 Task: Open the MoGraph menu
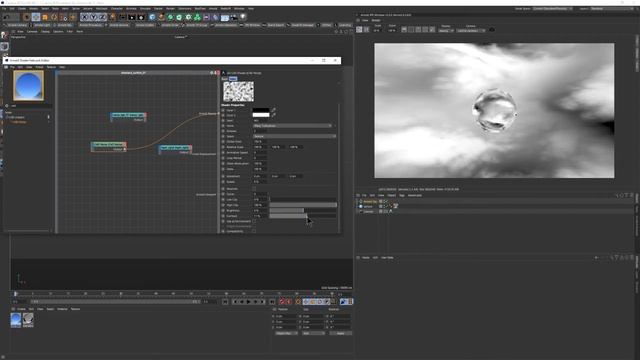click(x=102, y=8)
